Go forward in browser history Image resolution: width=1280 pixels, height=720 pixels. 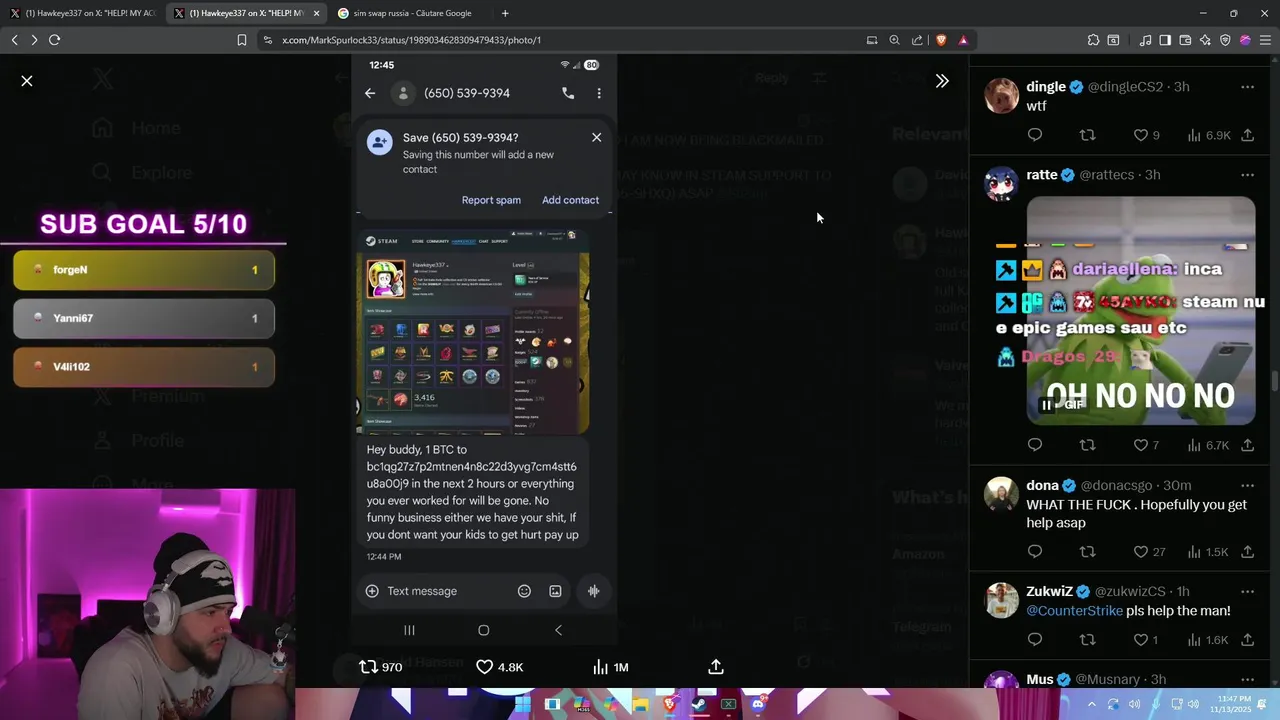(x=34, y=40)
